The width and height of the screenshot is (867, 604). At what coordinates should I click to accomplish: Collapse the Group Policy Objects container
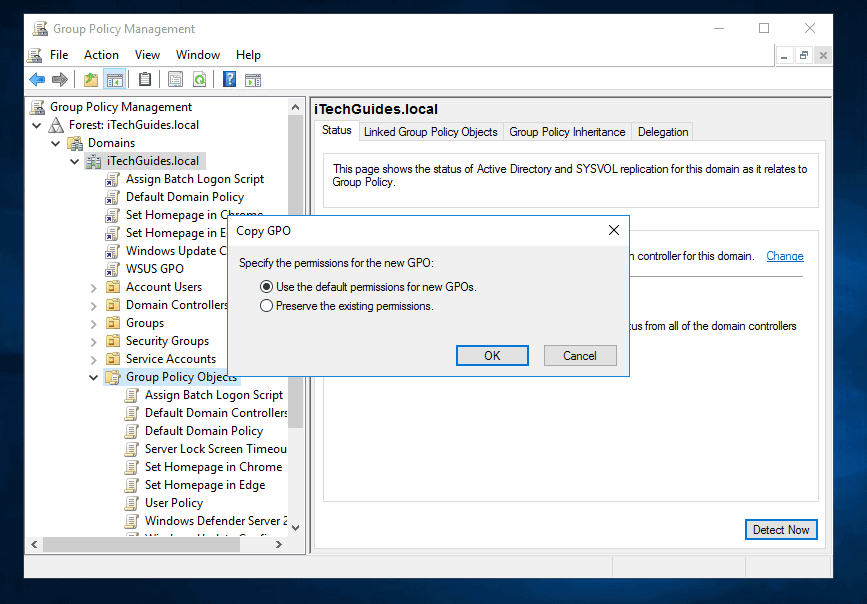[93, 378]
